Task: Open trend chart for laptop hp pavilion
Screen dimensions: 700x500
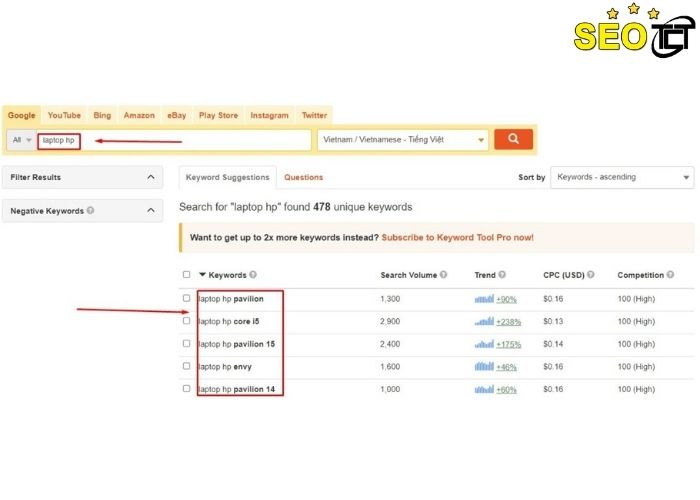Action: (x=484, y=299)
